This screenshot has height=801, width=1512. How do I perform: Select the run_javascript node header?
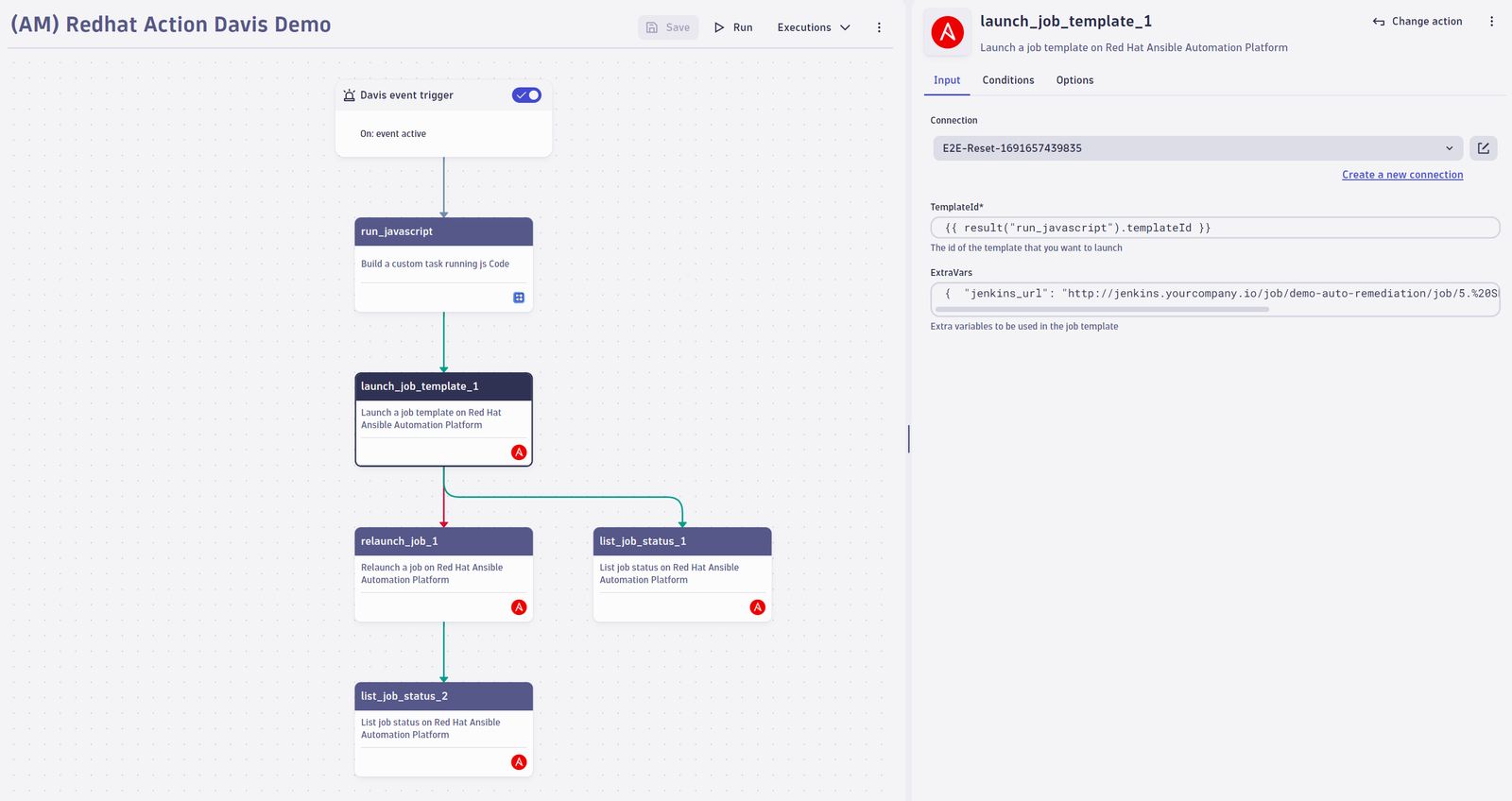point(444,231)
